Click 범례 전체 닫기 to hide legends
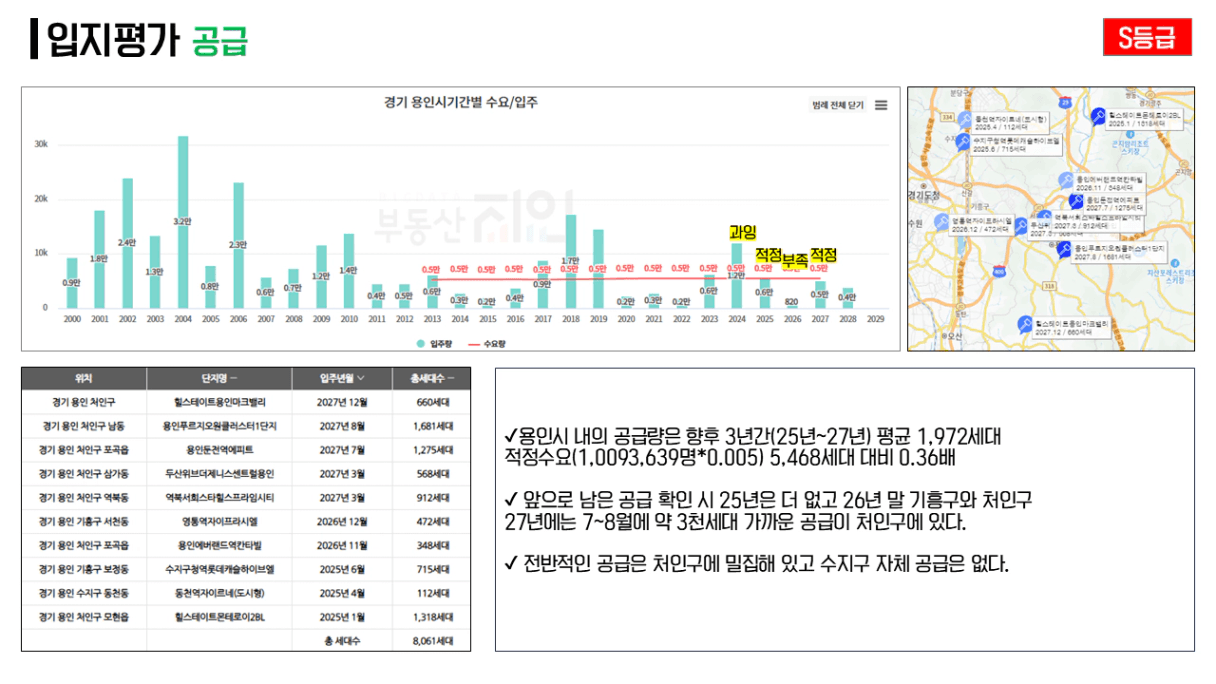 (838, 105)
